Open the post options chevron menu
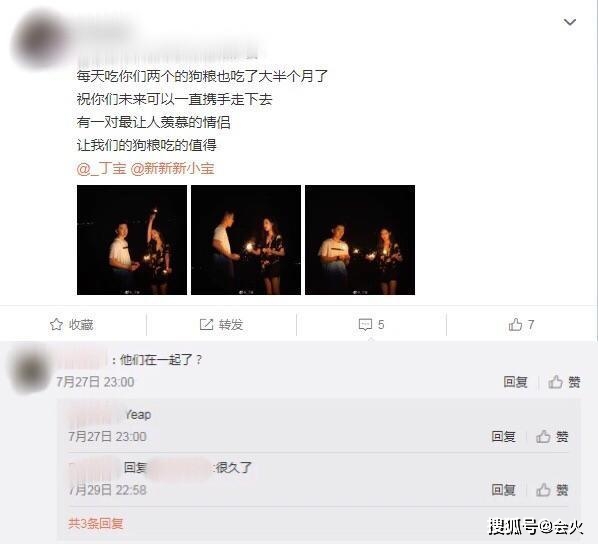The image size is (598, 544). point(570,22)
